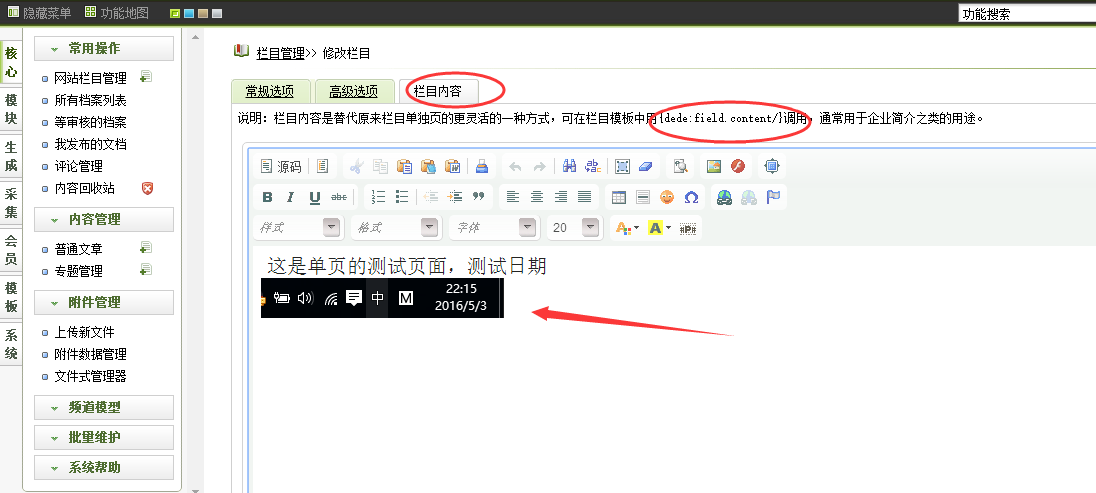Click the page break icon after the color buttons

tap(688, 228)
